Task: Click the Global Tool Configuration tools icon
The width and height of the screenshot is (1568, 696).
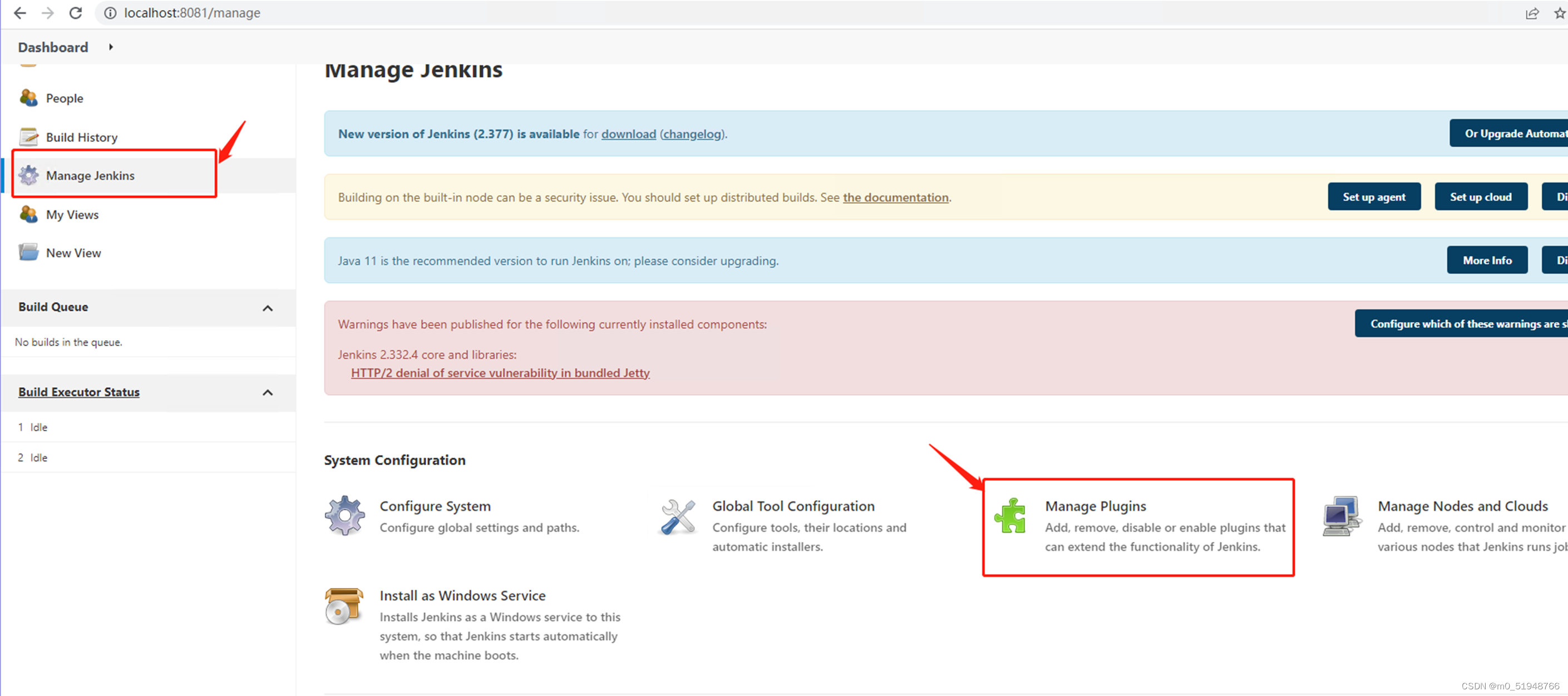Action: 678,517
